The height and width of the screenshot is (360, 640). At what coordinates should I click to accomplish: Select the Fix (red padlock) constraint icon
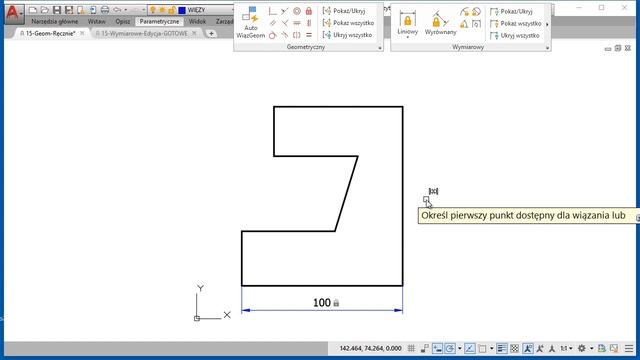point(309,11)
